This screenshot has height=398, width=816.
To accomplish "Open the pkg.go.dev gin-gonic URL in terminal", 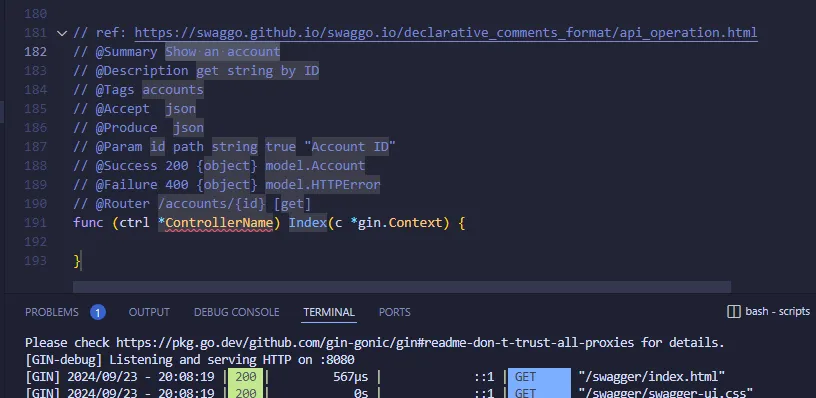I will coord(375,343).
